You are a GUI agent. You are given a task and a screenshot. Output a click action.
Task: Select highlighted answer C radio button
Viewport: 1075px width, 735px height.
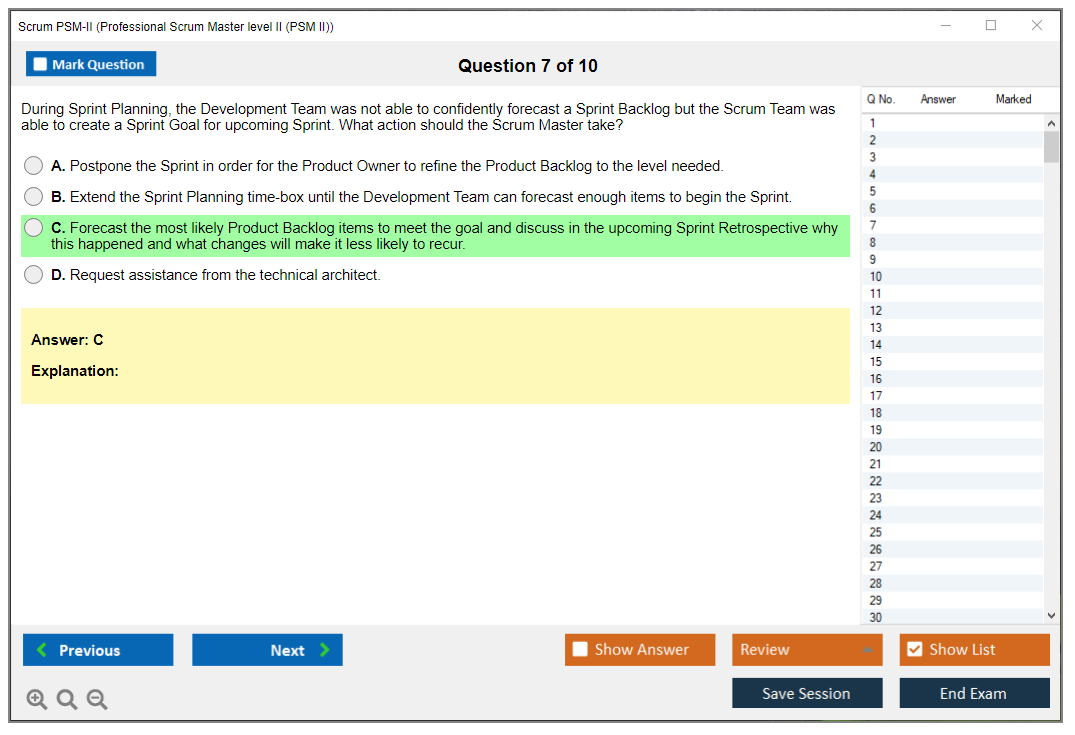click(x=34, y=228)
